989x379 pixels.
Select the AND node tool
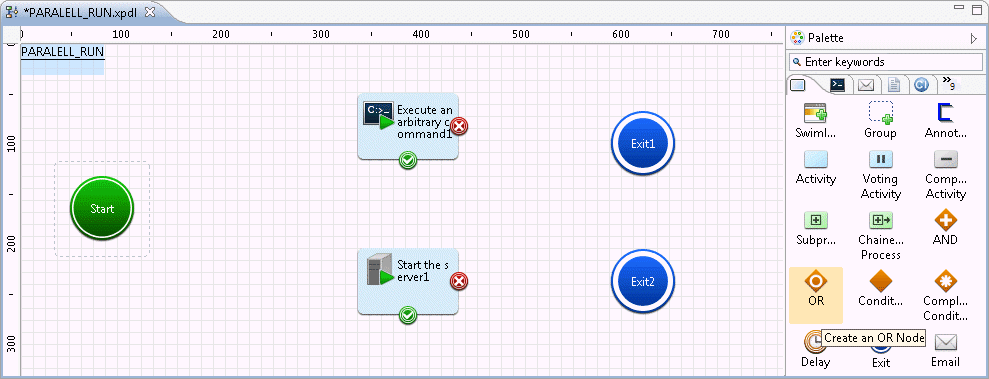pos(945,228)
